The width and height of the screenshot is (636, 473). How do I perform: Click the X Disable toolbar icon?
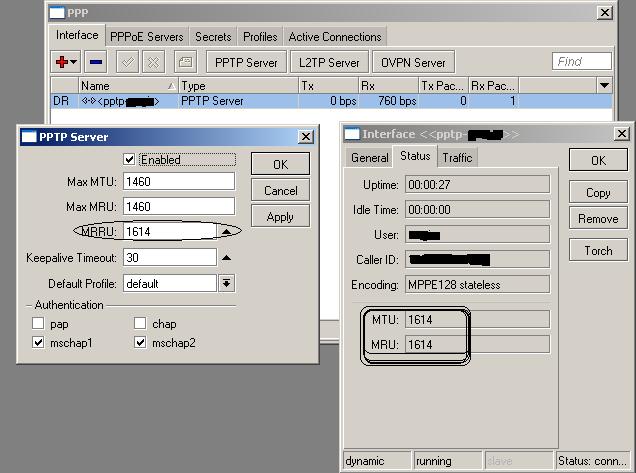[x=153, y=62]
